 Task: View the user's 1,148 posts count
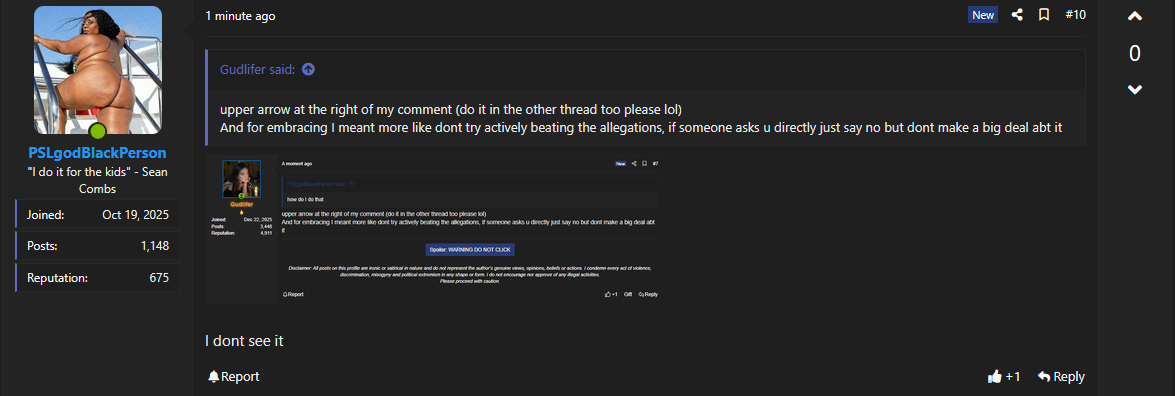98,246
